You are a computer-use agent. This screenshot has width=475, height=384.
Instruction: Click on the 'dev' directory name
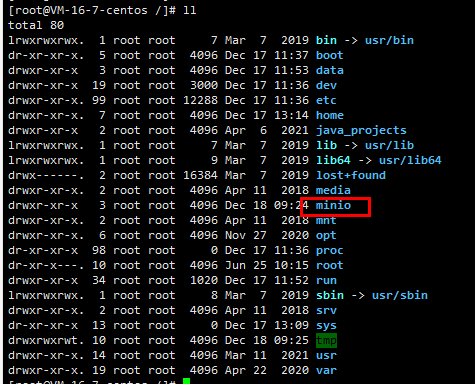[x=326, y=85]
